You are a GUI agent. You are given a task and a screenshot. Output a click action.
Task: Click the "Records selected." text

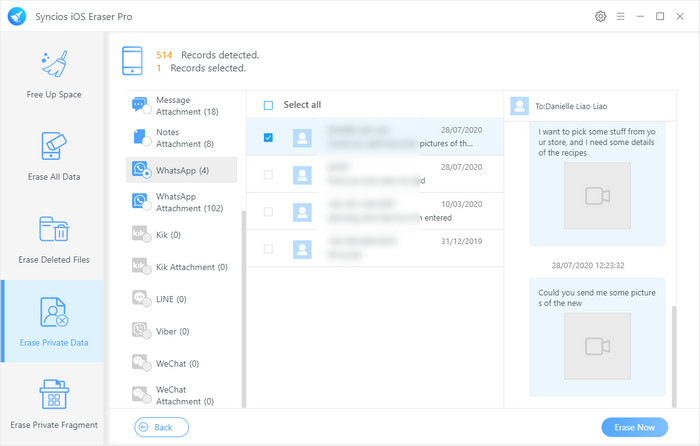(208, 68)
